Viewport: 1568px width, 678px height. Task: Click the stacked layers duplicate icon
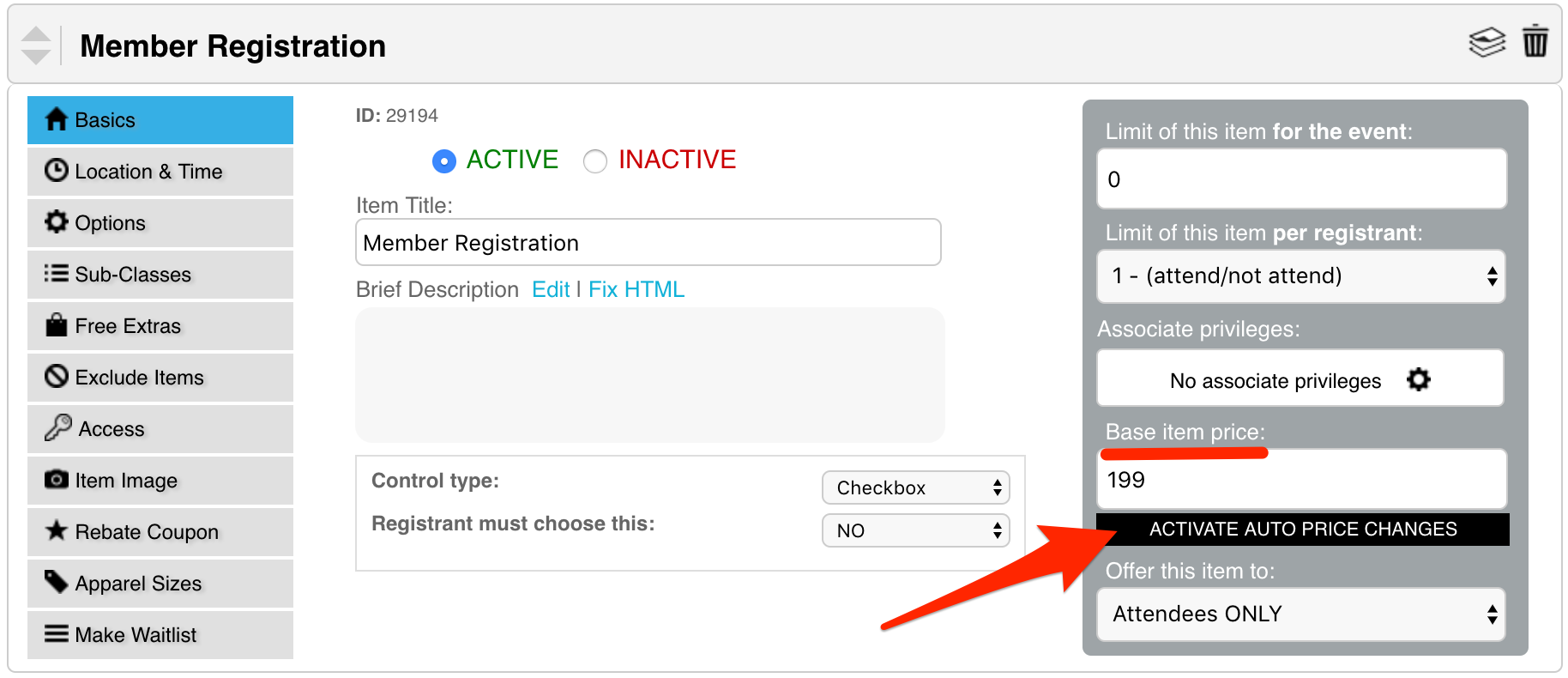(1487, 42)
